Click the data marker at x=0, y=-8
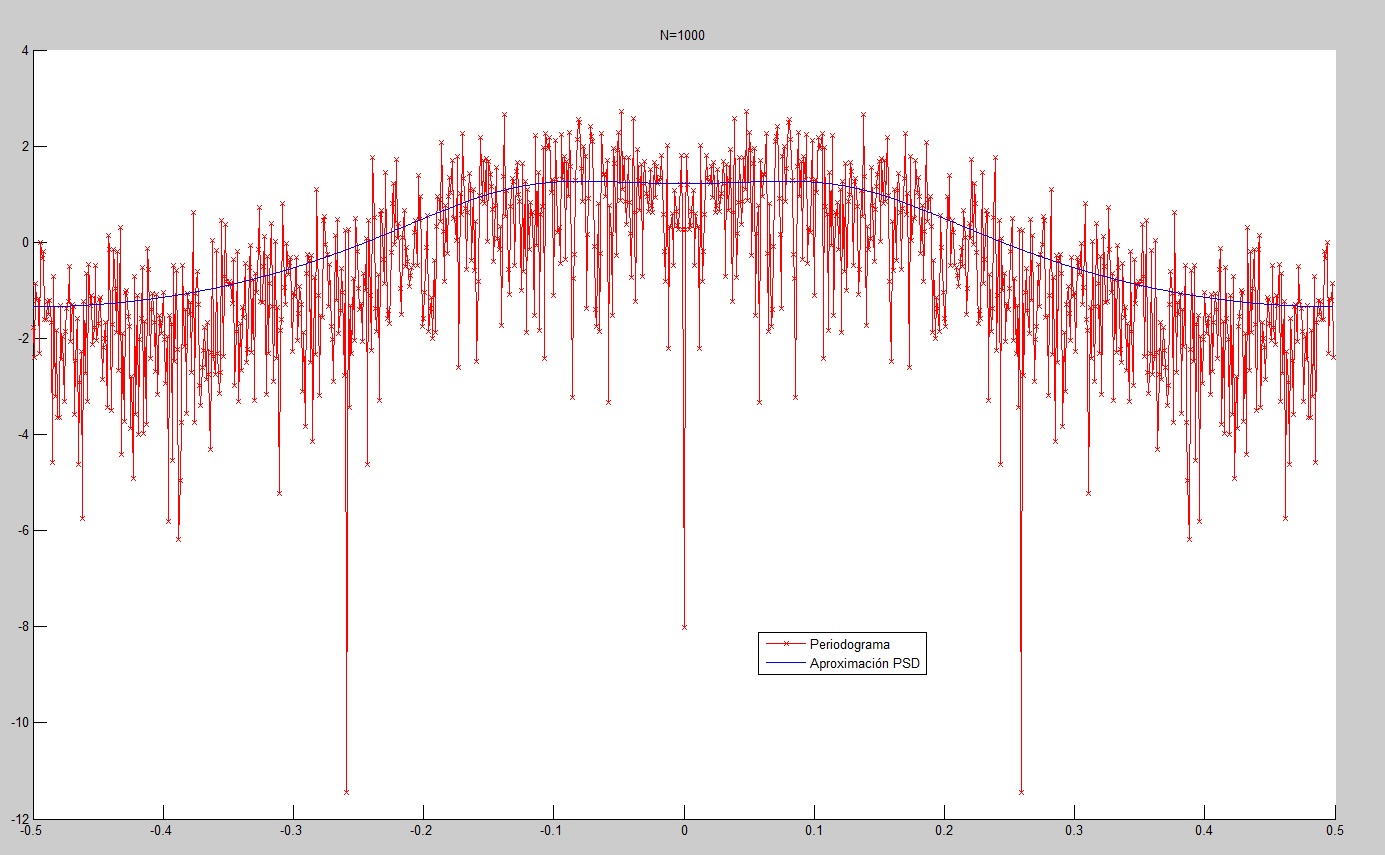The width and height of the screenshot is (1385, 855). click(684, 626)
